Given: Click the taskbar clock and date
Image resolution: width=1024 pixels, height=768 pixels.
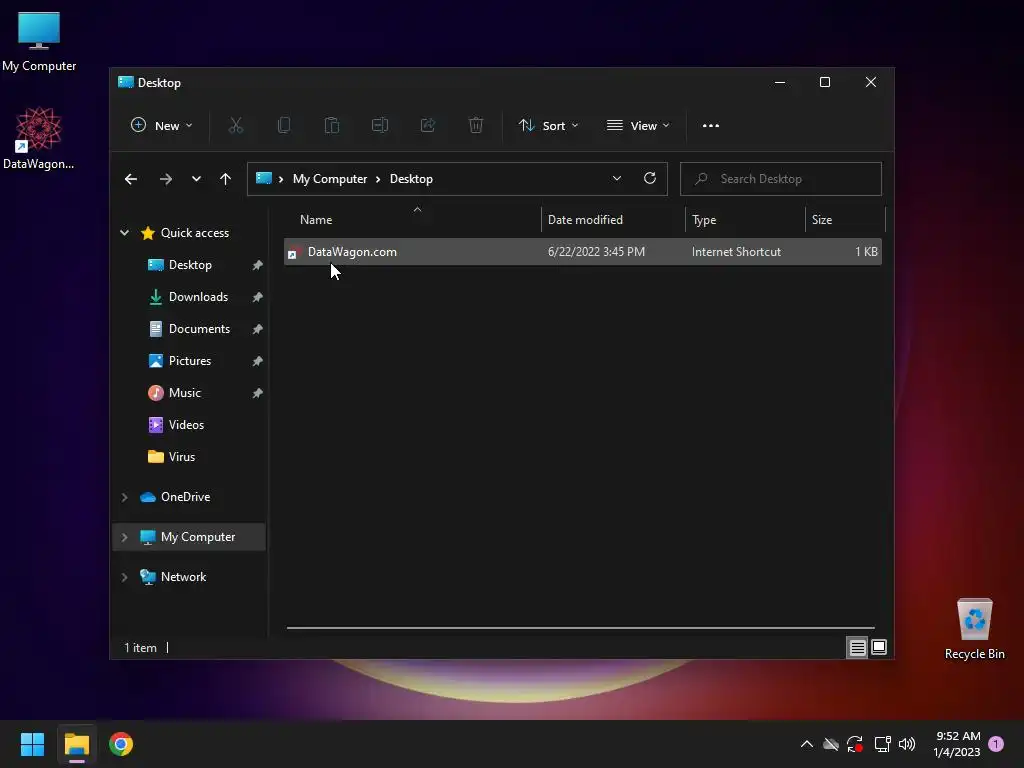Looking at the screenshot, I should [957, 744].
